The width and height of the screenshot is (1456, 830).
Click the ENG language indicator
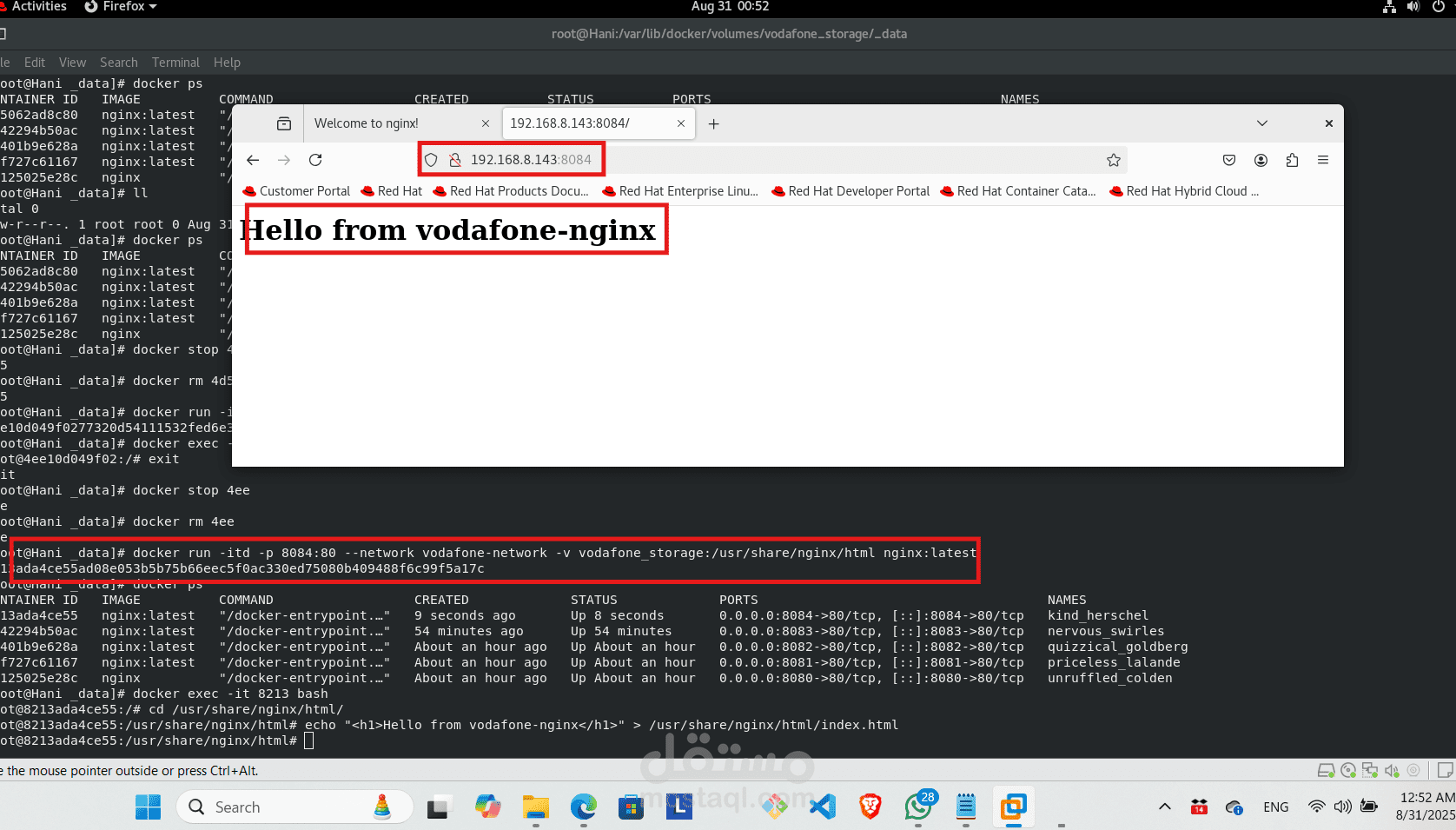point(1276,807)
